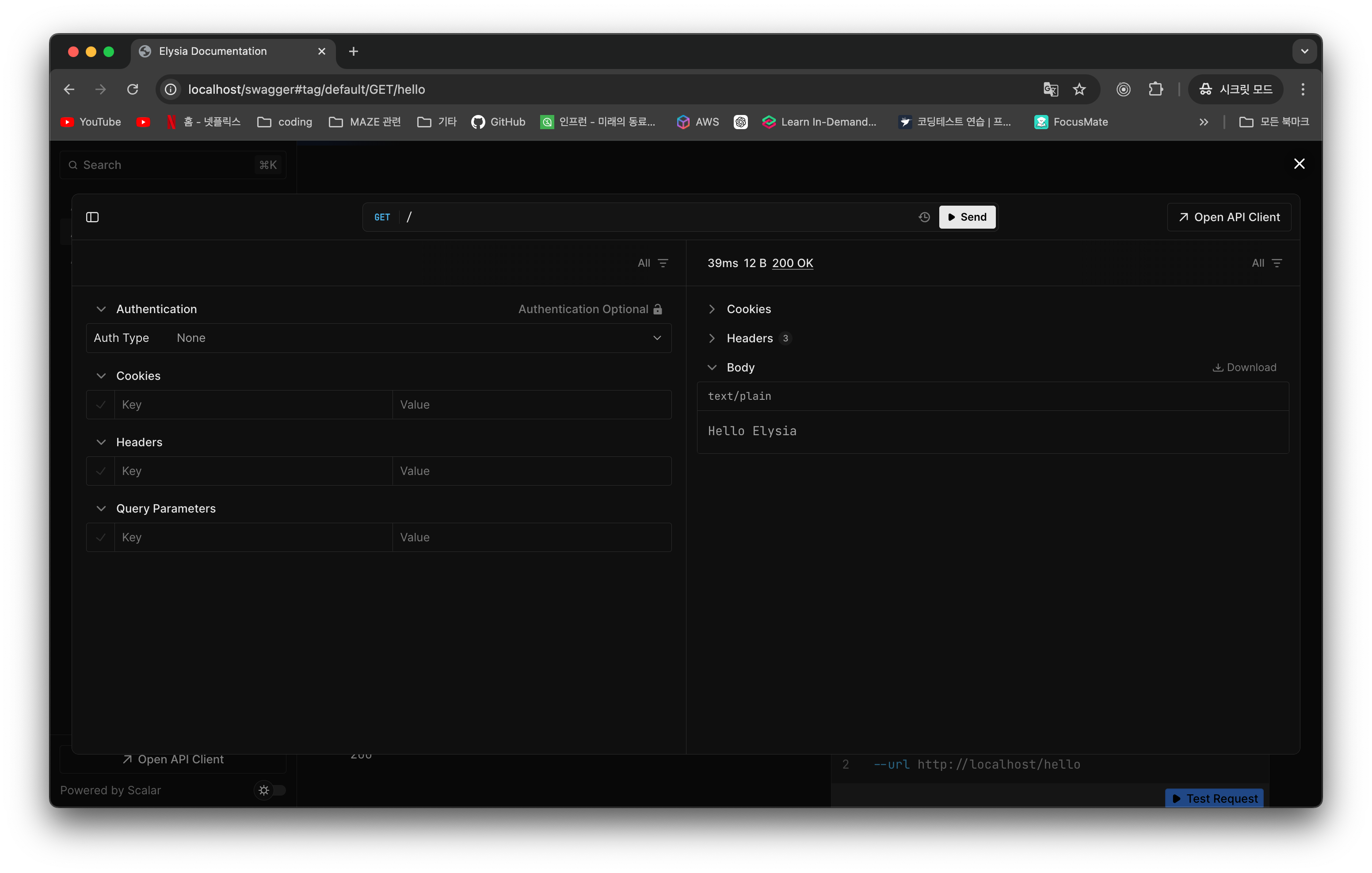Enable the Cookies row checkbox

pos(101,405)
